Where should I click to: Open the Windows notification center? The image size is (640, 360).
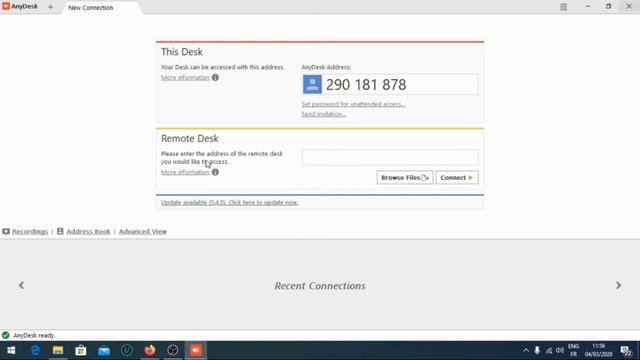click(x=626, y=351)
